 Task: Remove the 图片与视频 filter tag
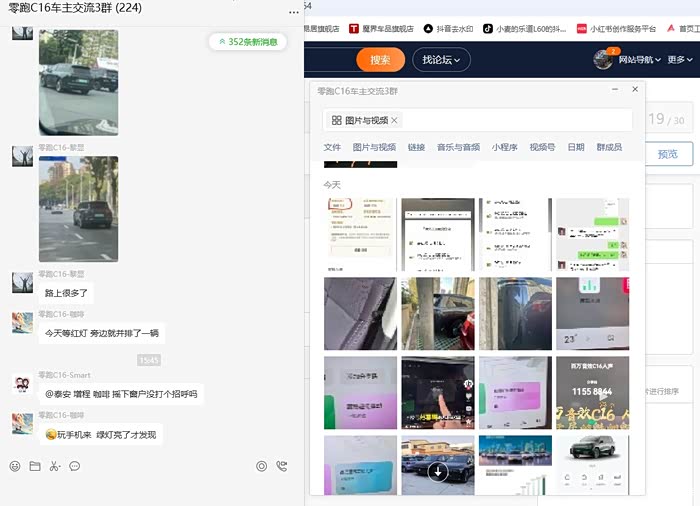(395, 120)
